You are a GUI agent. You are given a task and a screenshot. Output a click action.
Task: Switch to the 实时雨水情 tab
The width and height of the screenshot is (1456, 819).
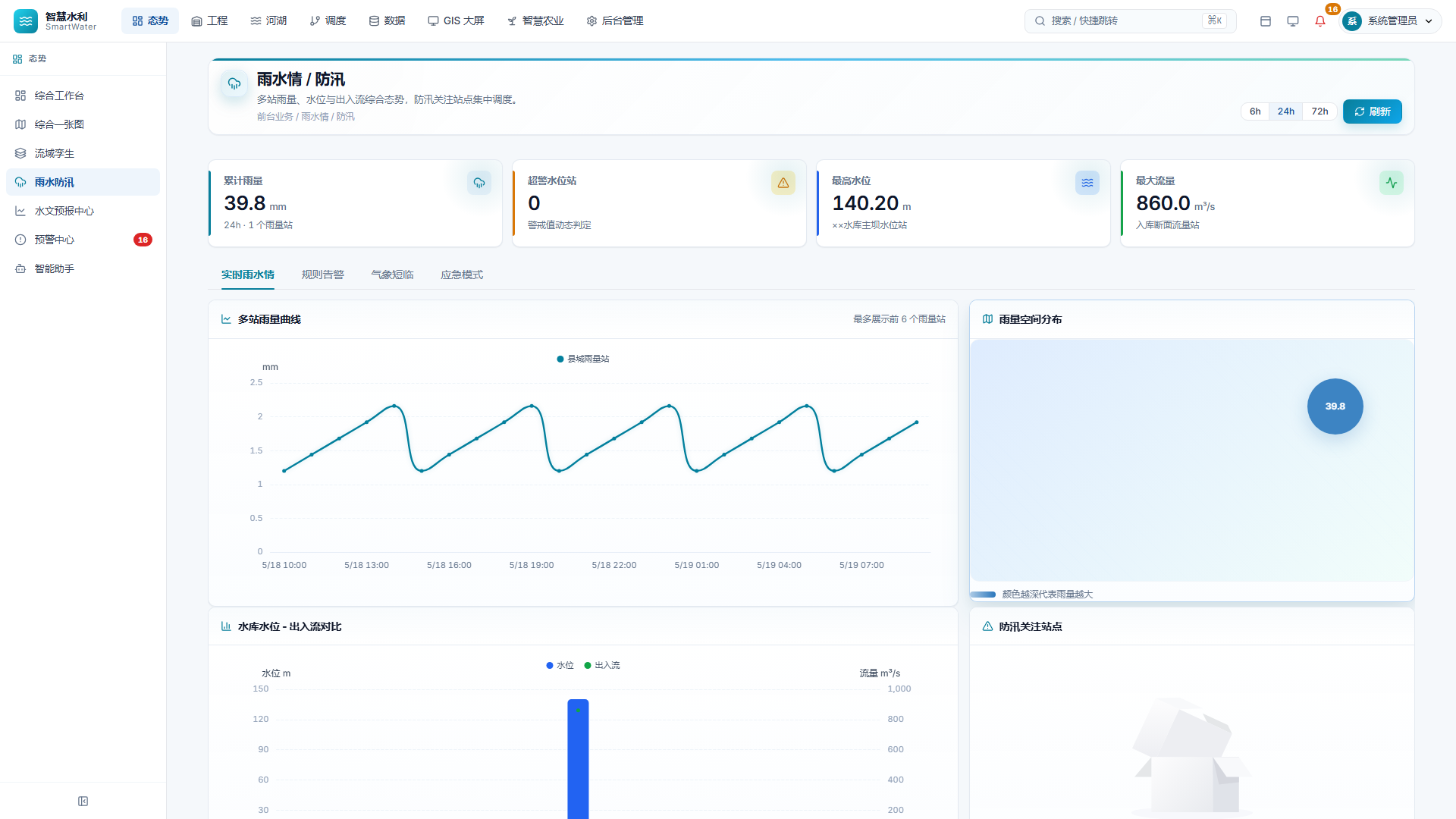tap(248, 275)
